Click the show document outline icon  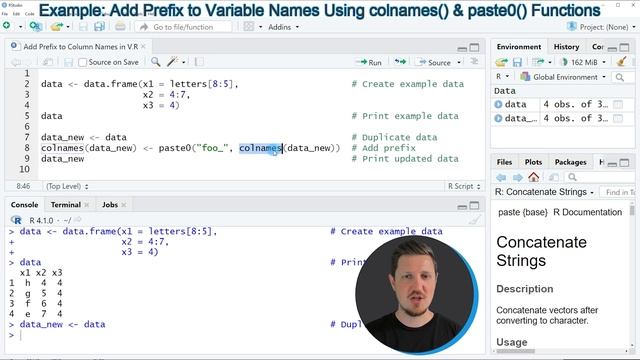click(x=474, y=62)
